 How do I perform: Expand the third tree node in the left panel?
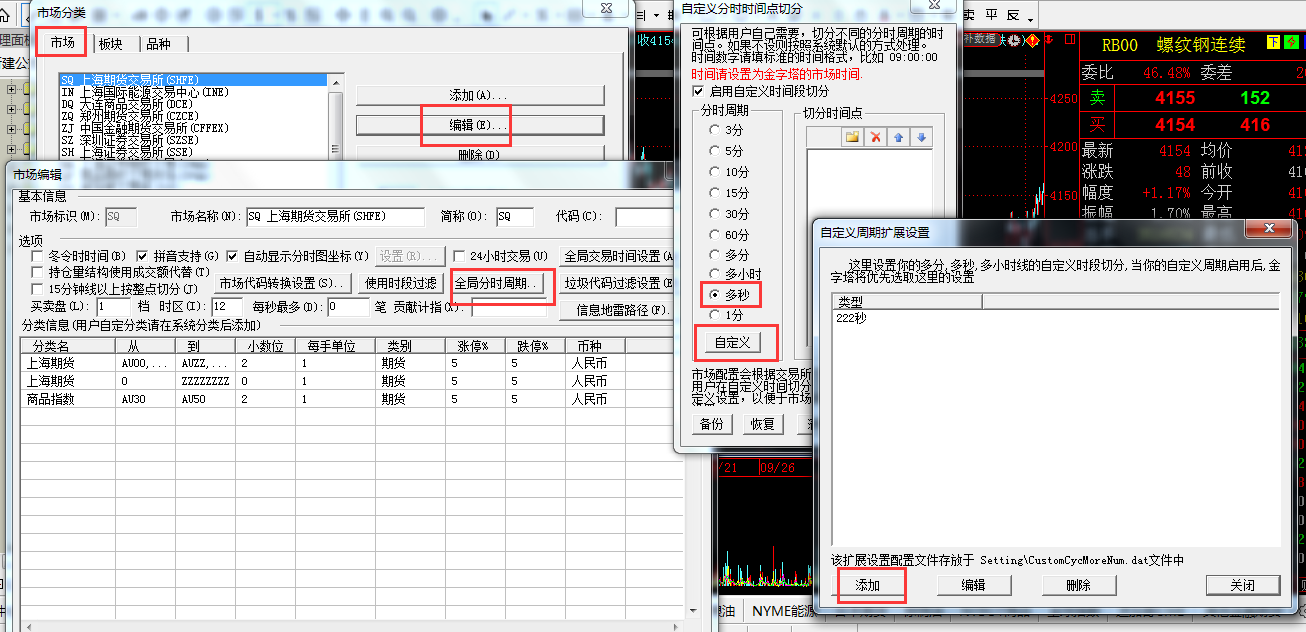tap(12, 131)
